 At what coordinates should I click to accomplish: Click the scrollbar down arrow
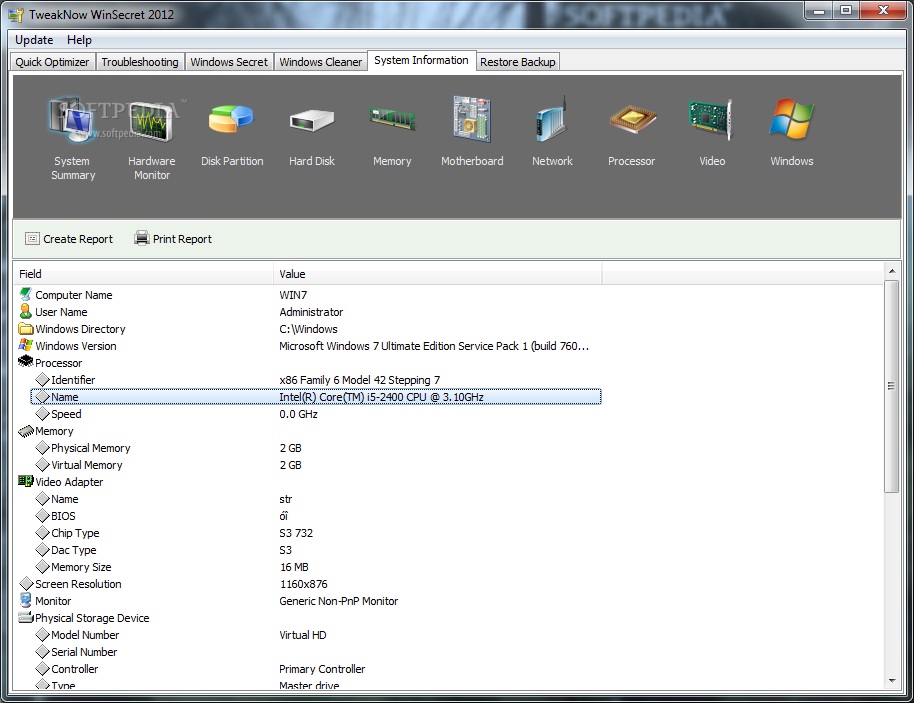(x=891, y=680)
